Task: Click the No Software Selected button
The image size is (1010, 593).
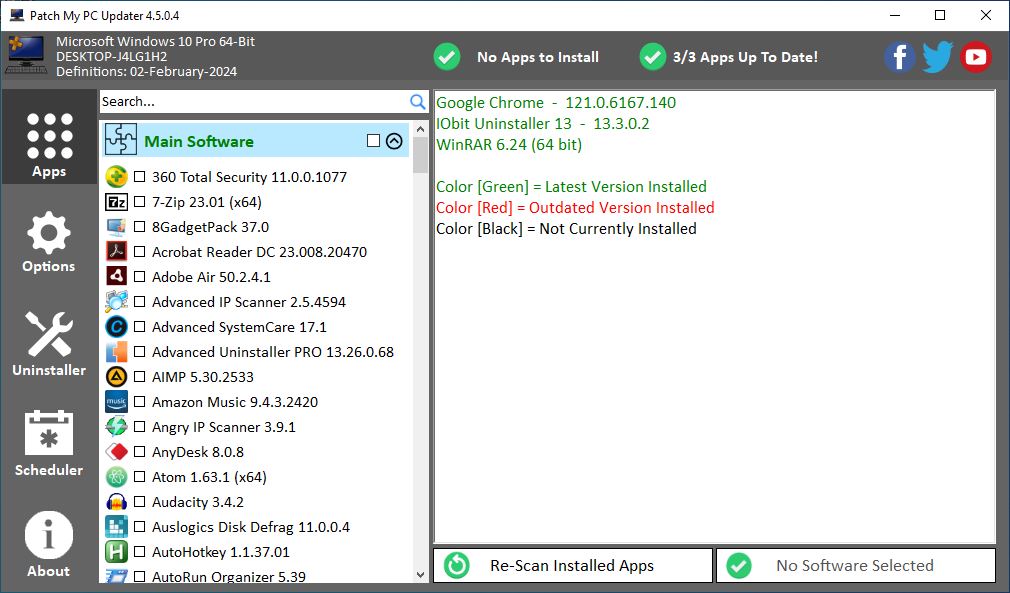Action: click(x=856, y=565)
